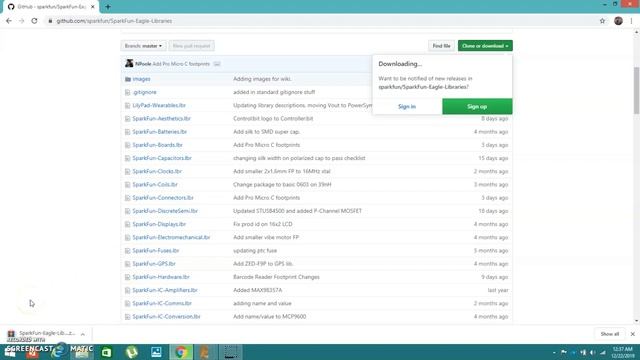Open the Chrome profile avatar
Image resolution: width=640 pixels, height=360 pixels.
618,21
